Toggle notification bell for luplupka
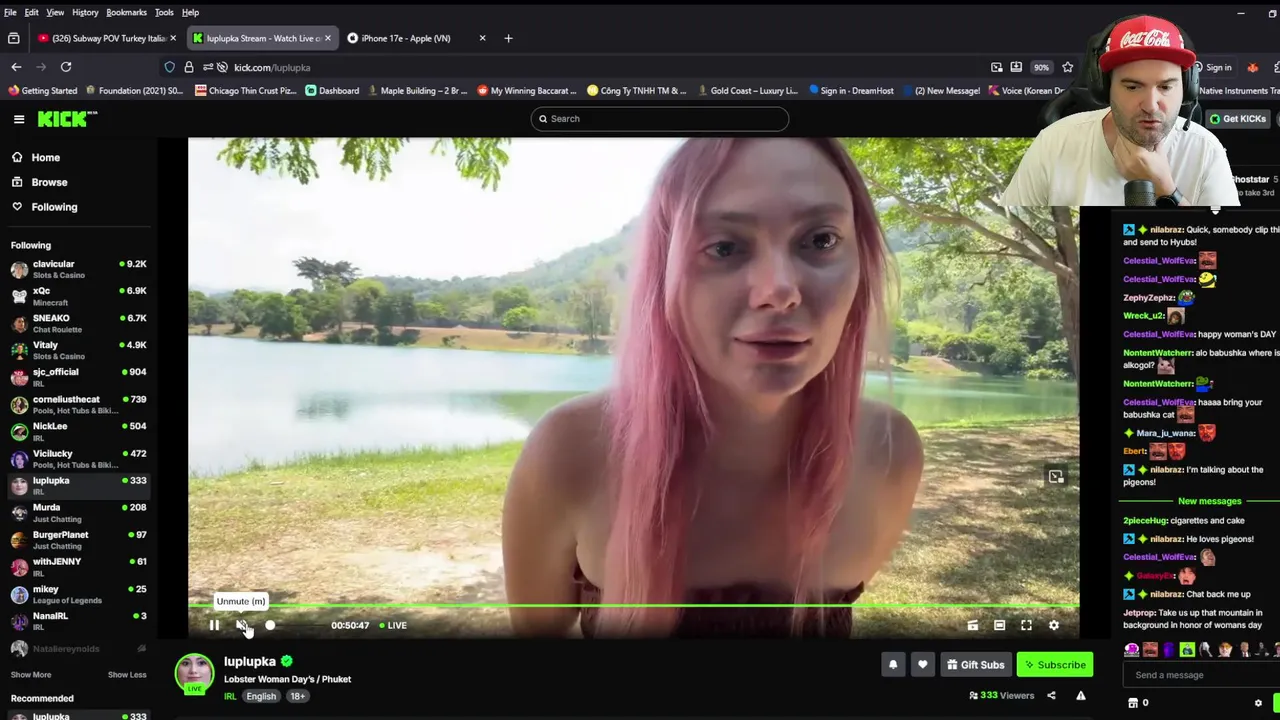Viewport: 1280px width, 720px height. [893, 664]
